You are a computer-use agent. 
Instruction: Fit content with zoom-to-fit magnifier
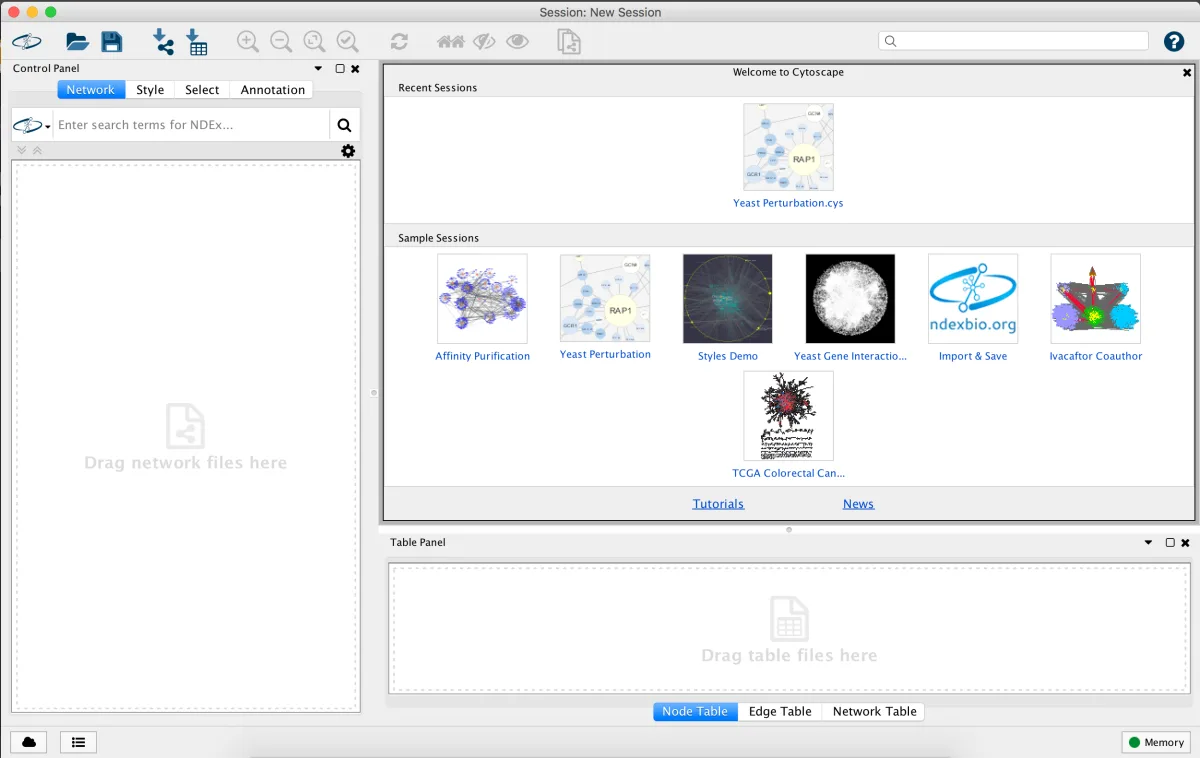click(x=314, y=42)
